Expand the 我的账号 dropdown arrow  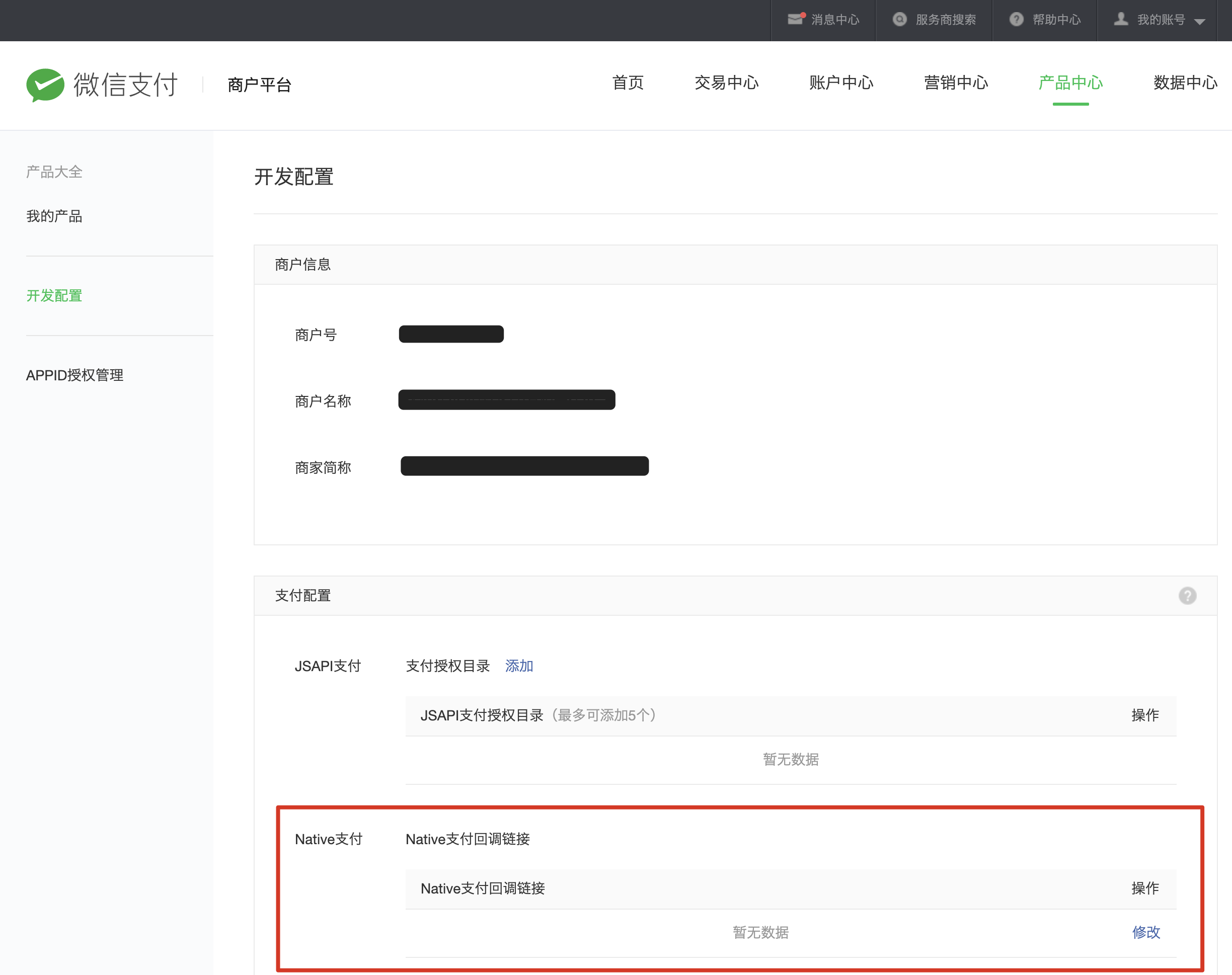coord(1199,22)
